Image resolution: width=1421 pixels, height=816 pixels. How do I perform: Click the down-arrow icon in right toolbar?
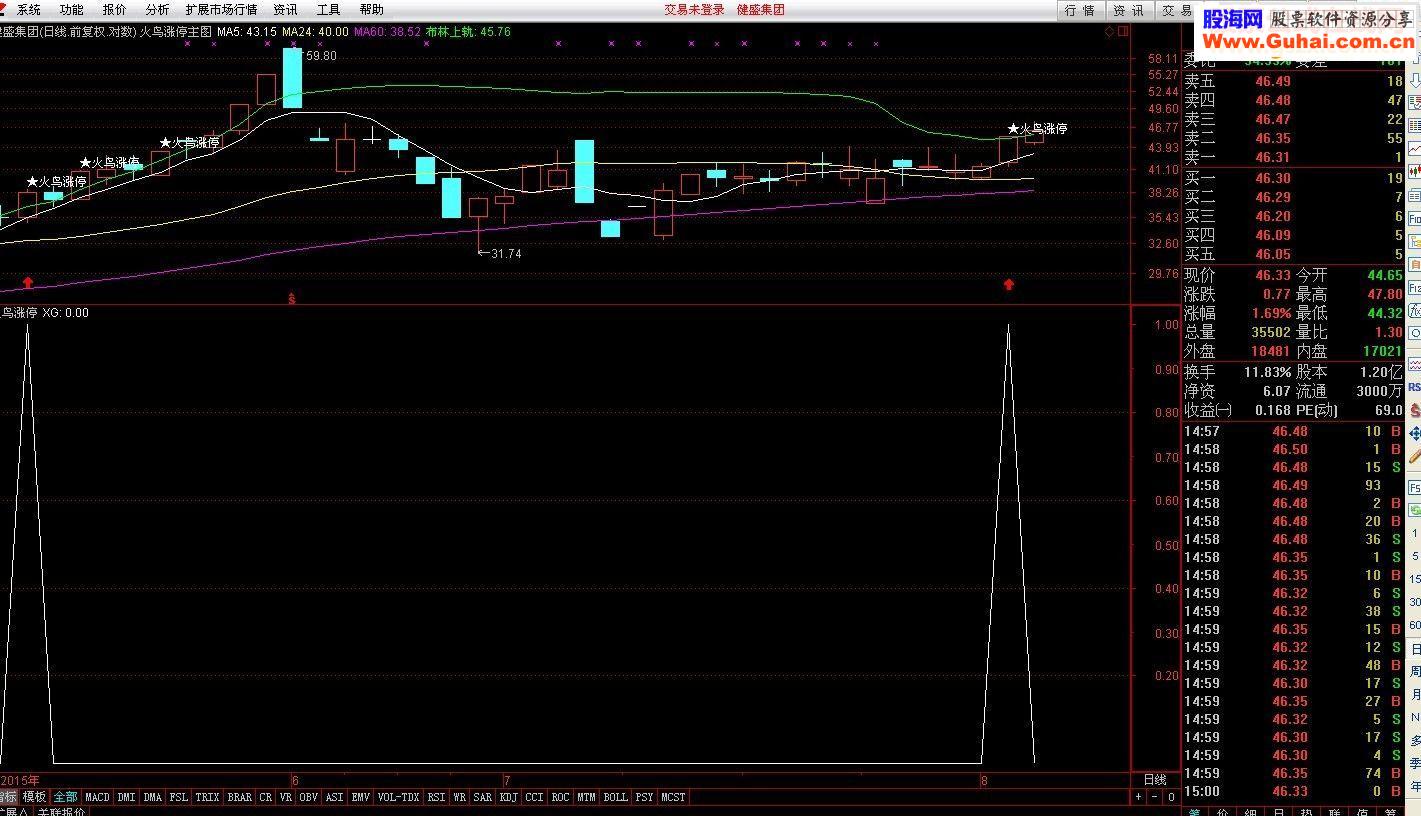pos(1415,80)
